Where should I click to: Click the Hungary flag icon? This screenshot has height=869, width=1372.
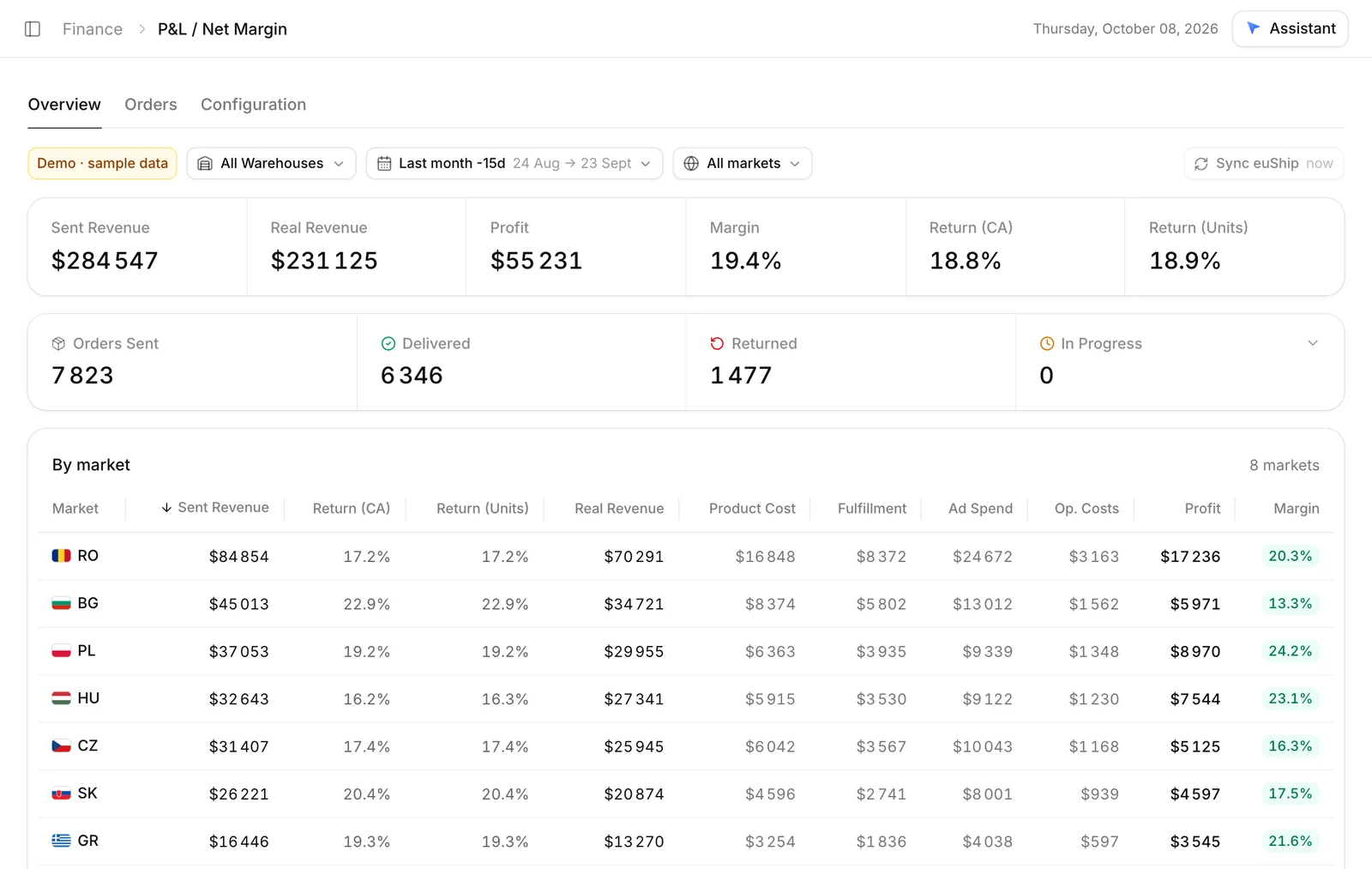(x=61, y=698)
